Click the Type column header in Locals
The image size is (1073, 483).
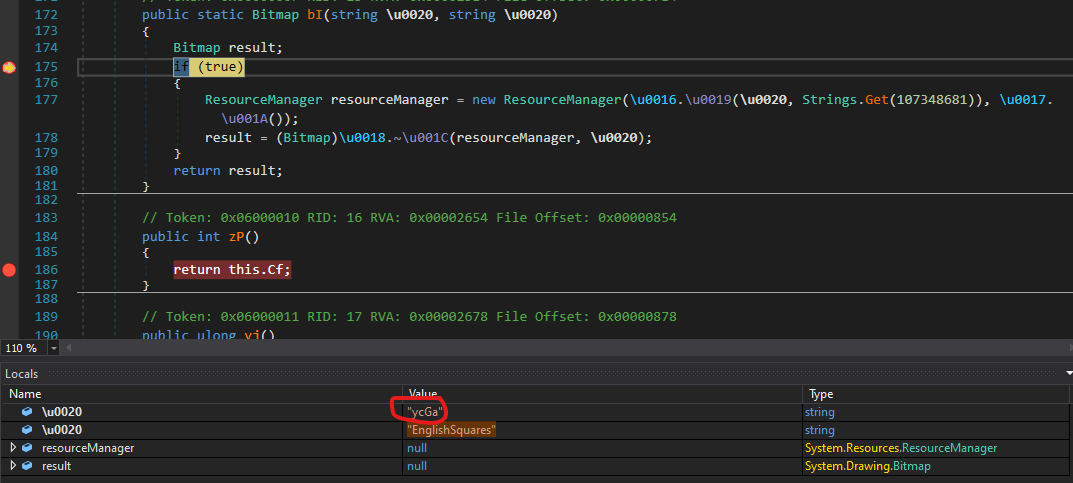[935, 394]
